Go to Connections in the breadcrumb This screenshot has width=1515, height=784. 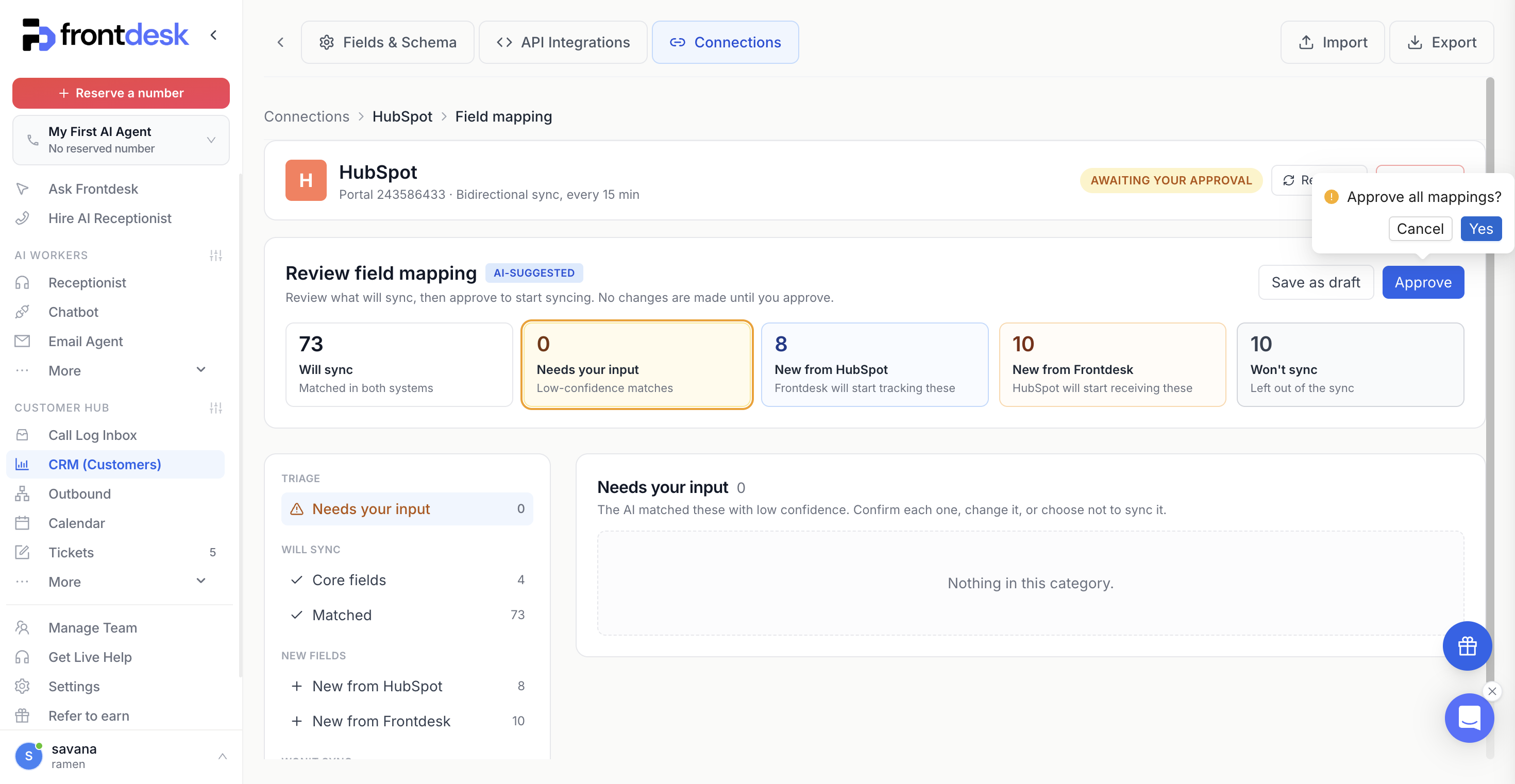tap(307, 116)
